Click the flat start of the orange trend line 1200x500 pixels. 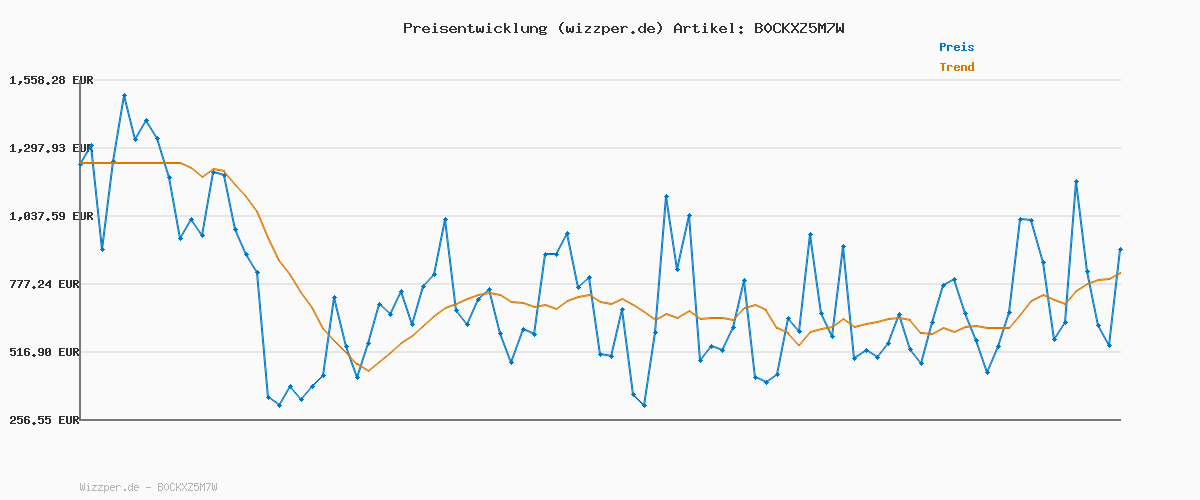[x=130, y=163]
